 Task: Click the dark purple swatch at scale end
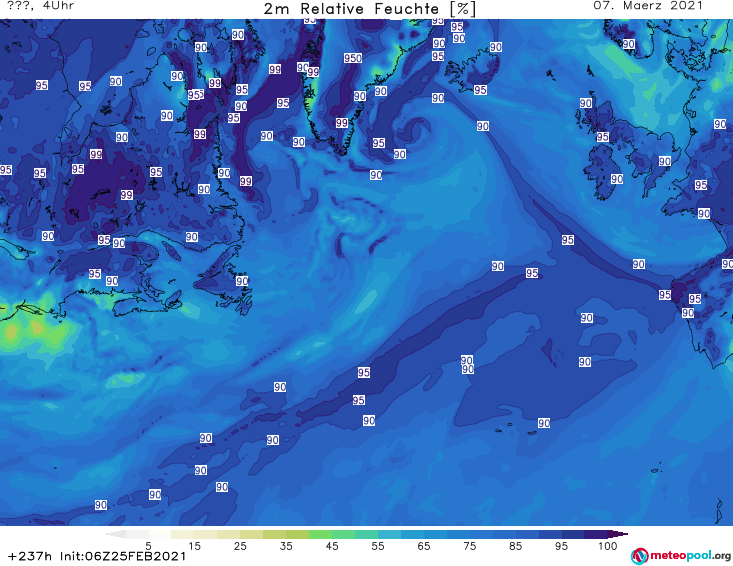[x=617, y=534]
